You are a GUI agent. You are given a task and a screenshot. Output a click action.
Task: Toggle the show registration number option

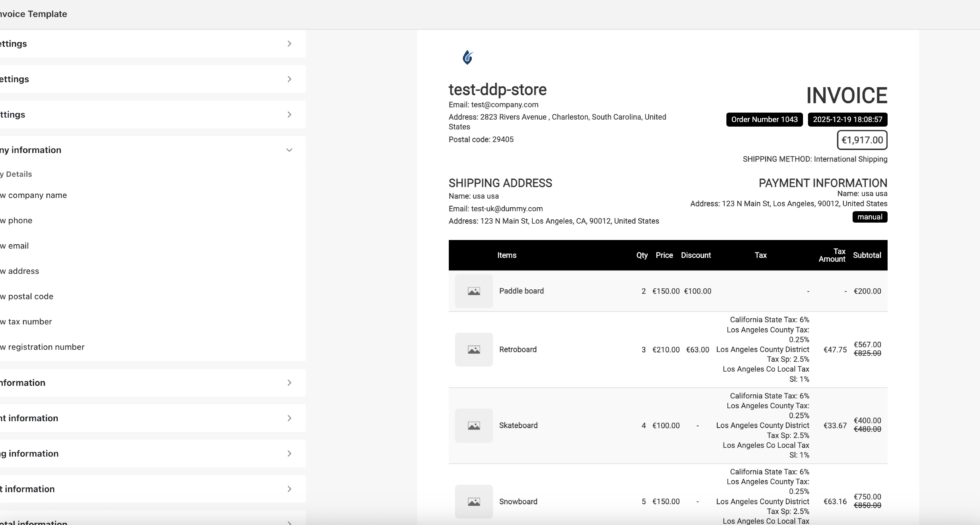[x=43, y=347]
